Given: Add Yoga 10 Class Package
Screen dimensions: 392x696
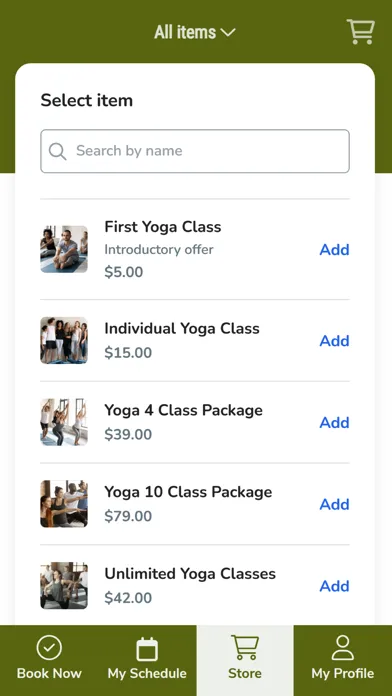Looking at the screenshot, I should pos(334,504).
